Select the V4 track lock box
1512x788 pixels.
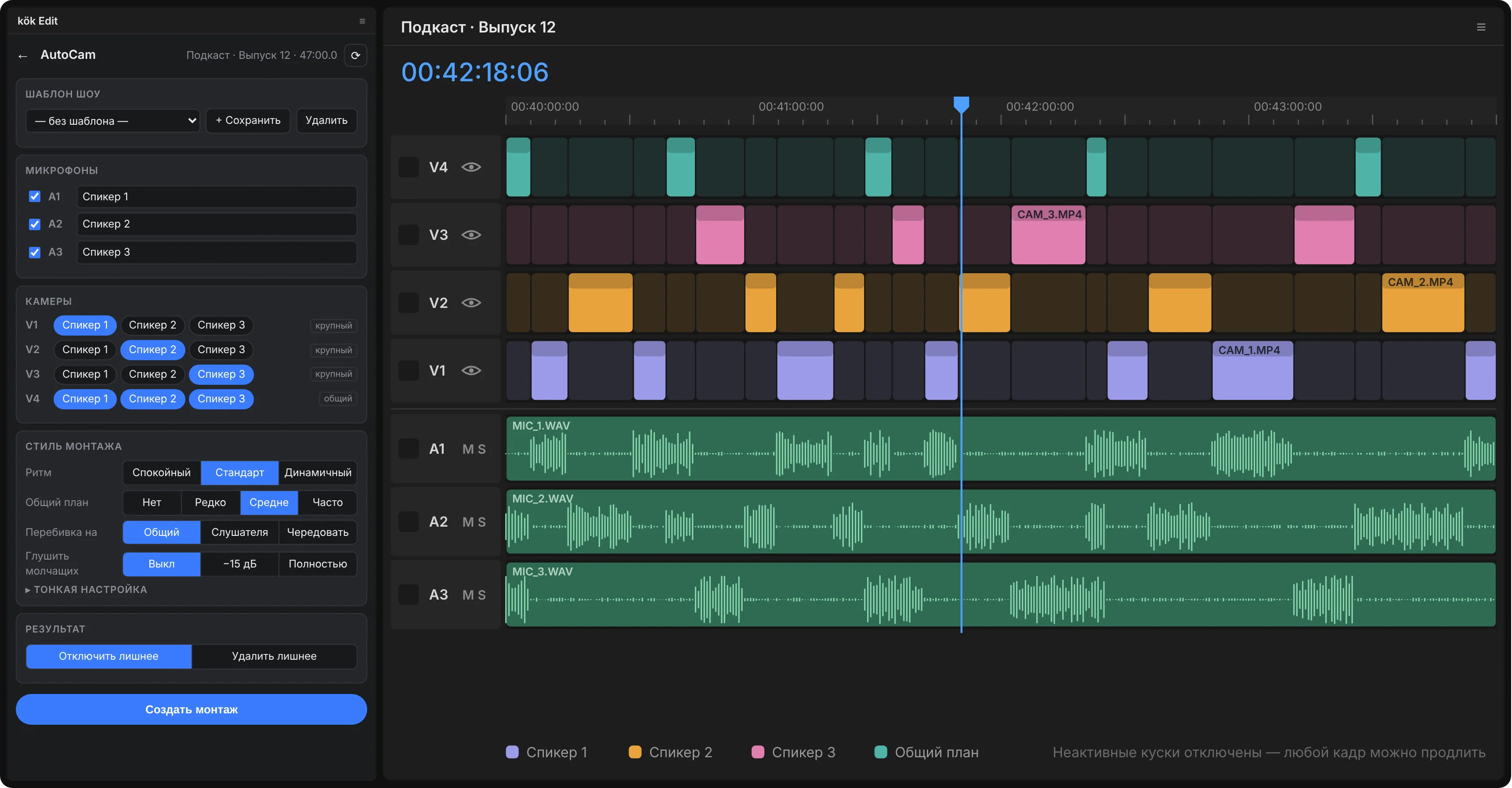tap(409, 167)
